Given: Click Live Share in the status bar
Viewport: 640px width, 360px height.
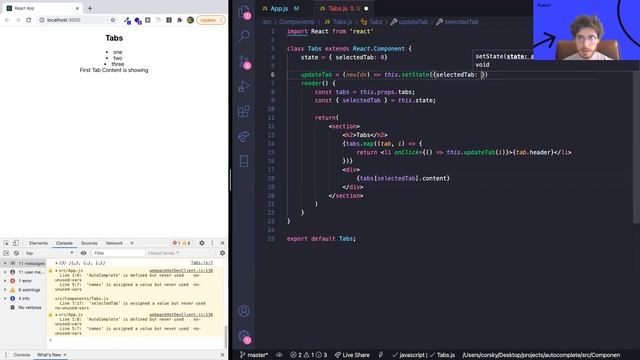Looking at the screenshot, I should tap(352, 355).
